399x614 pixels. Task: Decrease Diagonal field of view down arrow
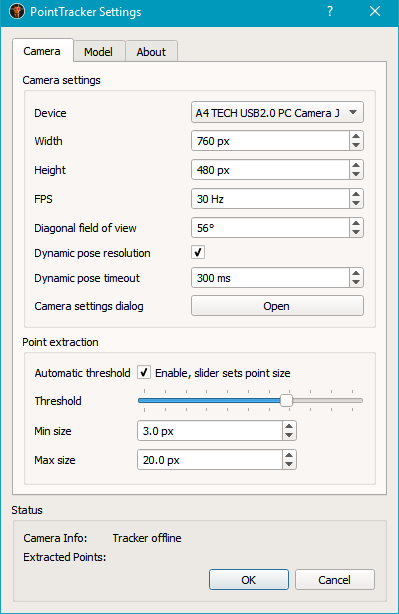tap(356, 232)
